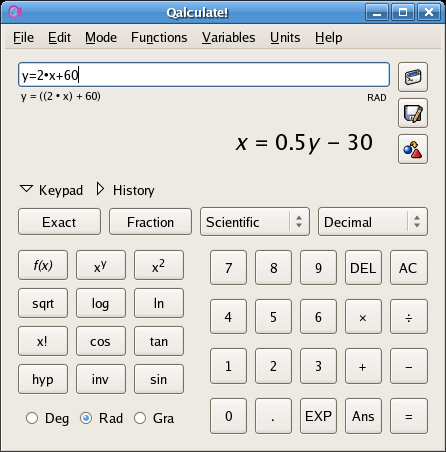Click the digit 3 key
The width and height of the screenshot is (446, 452).
coord(318,366)
